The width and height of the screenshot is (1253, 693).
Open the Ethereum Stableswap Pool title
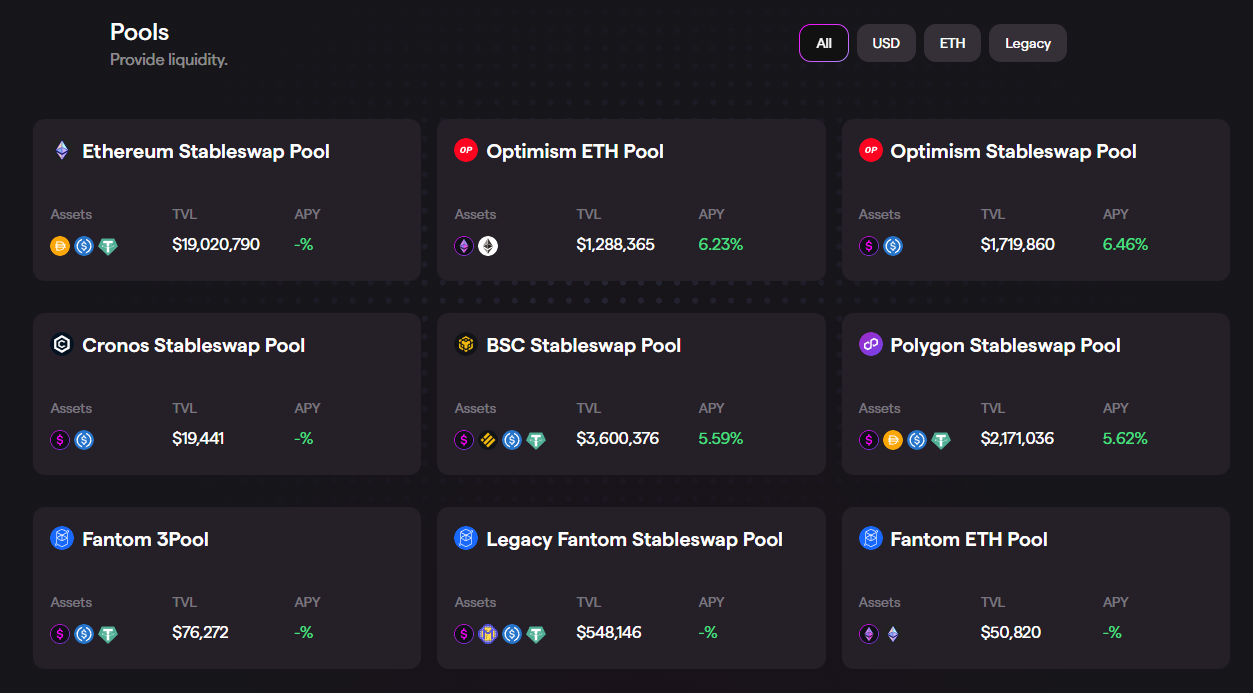click(206, 152)
